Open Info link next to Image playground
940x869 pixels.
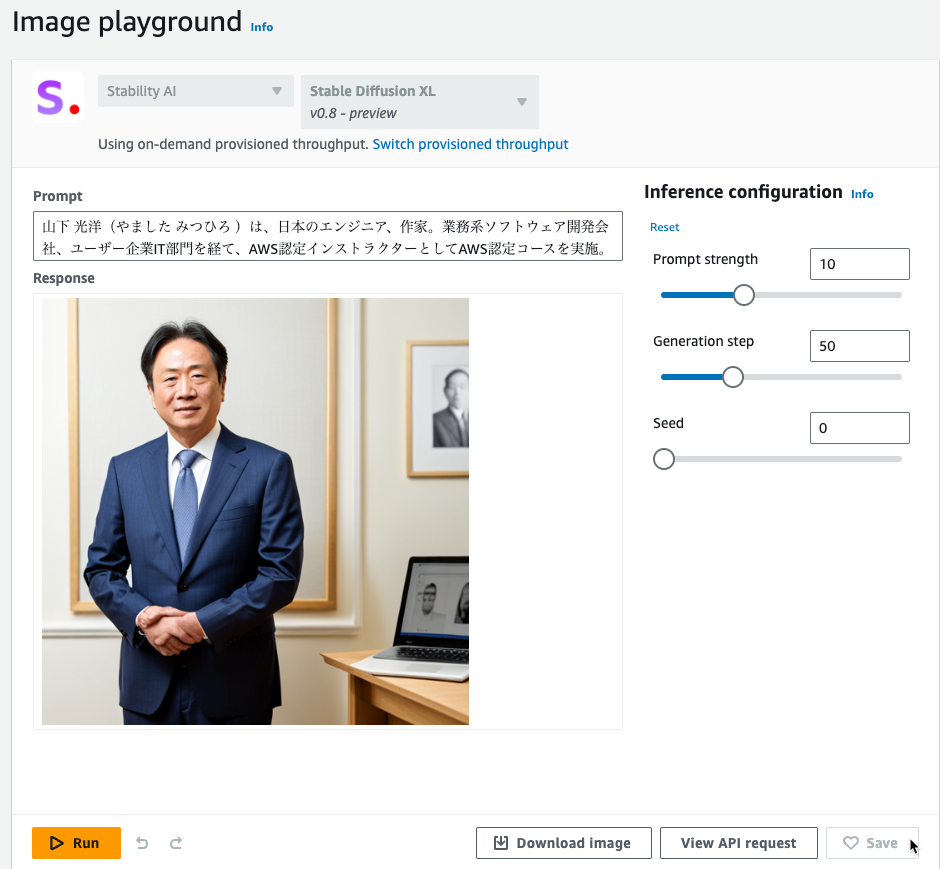point(261,27)
